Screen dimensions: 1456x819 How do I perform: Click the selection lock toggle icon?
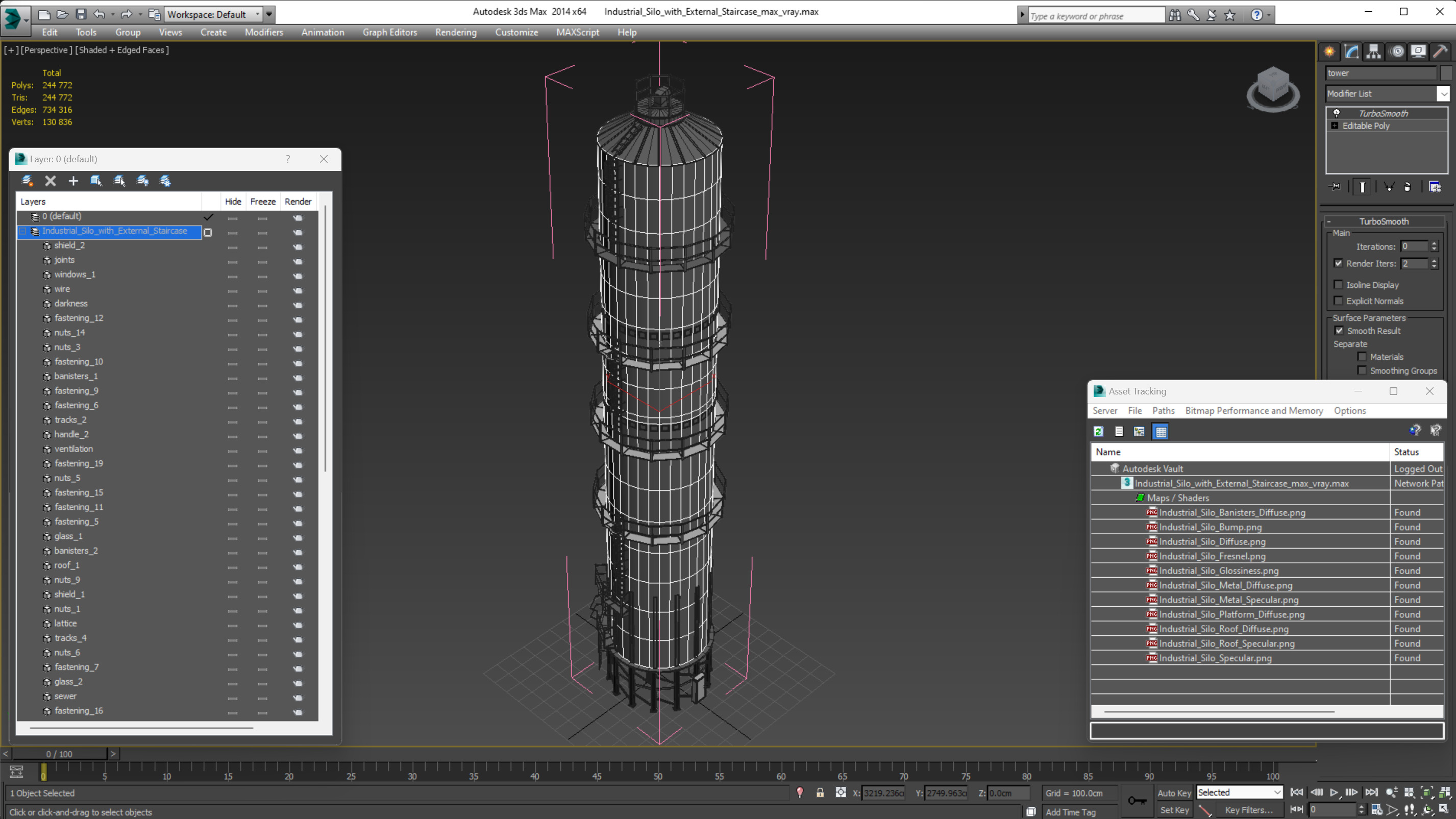(820, 793)
